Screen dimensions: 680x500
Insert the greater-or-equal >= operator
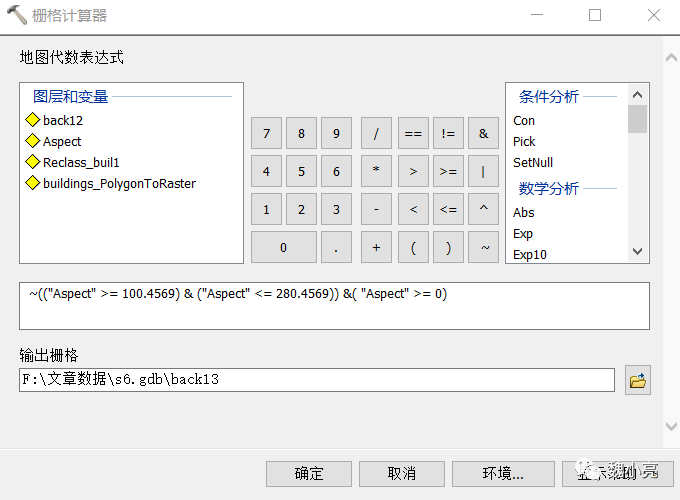(x=448, y=171)
